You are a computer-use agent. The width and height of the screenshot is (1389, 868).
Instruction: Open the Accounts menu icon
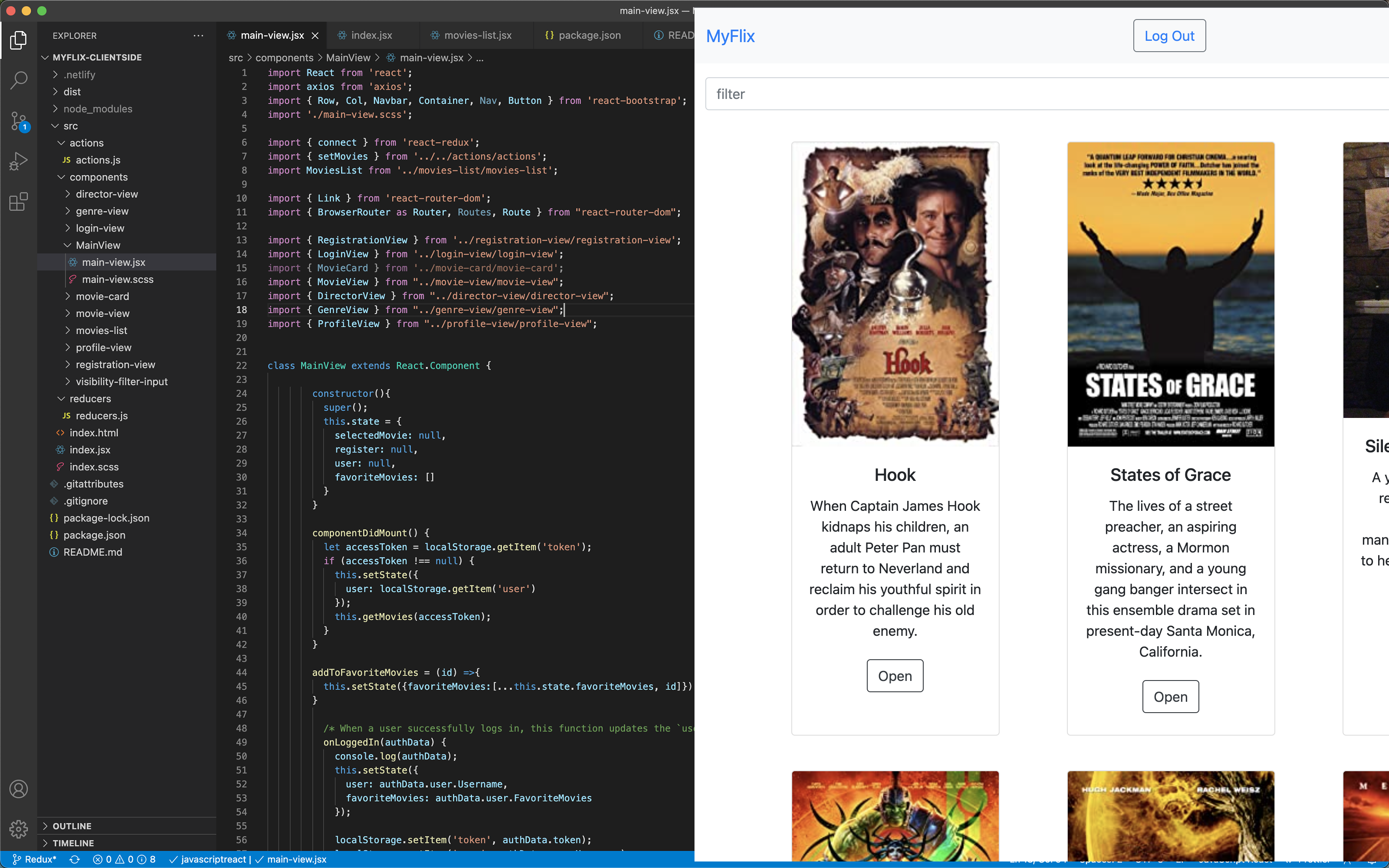[x=18, y=789]
